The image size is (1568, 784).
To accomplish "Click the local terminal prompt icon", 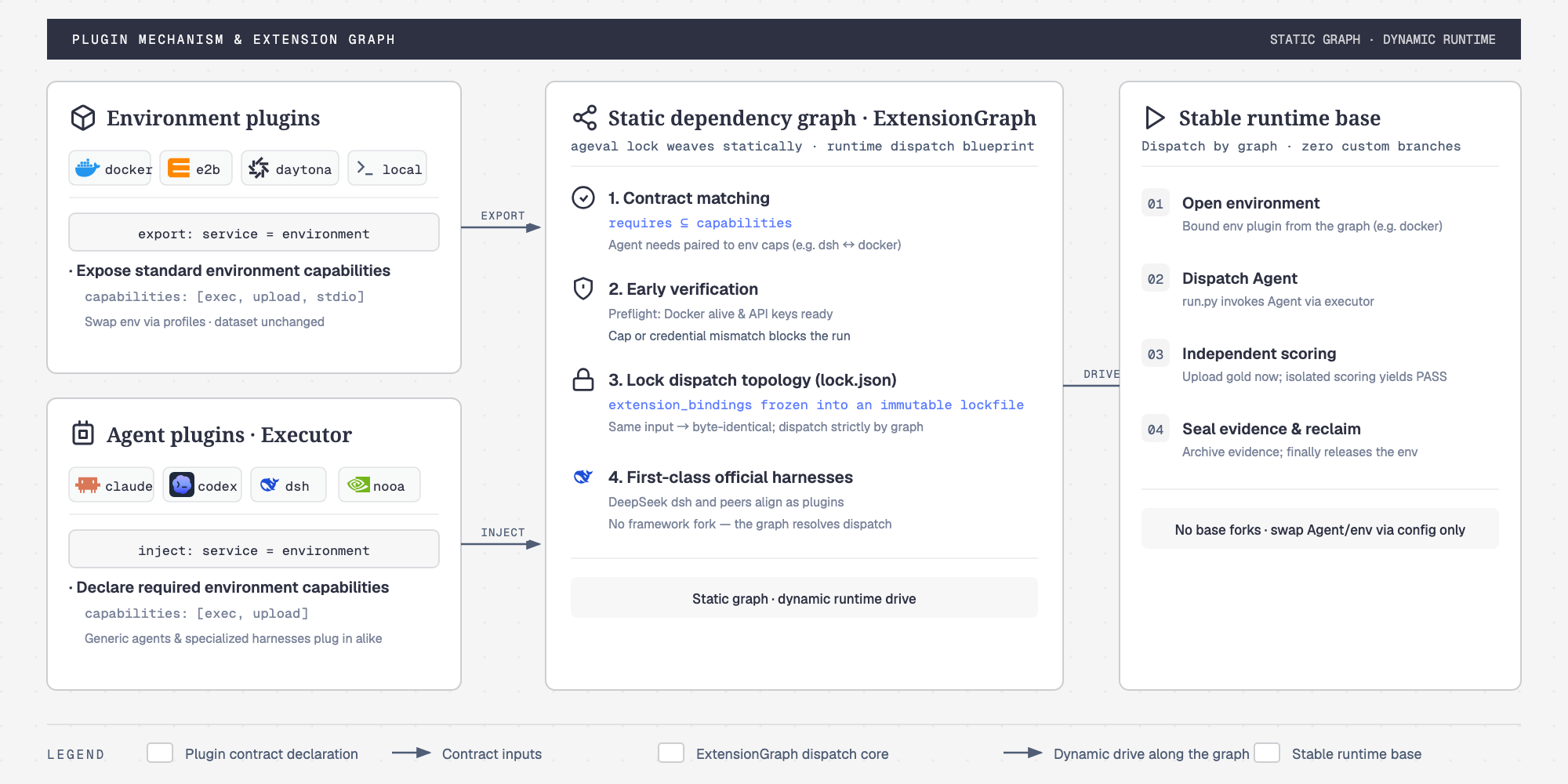I will point(365,168).
